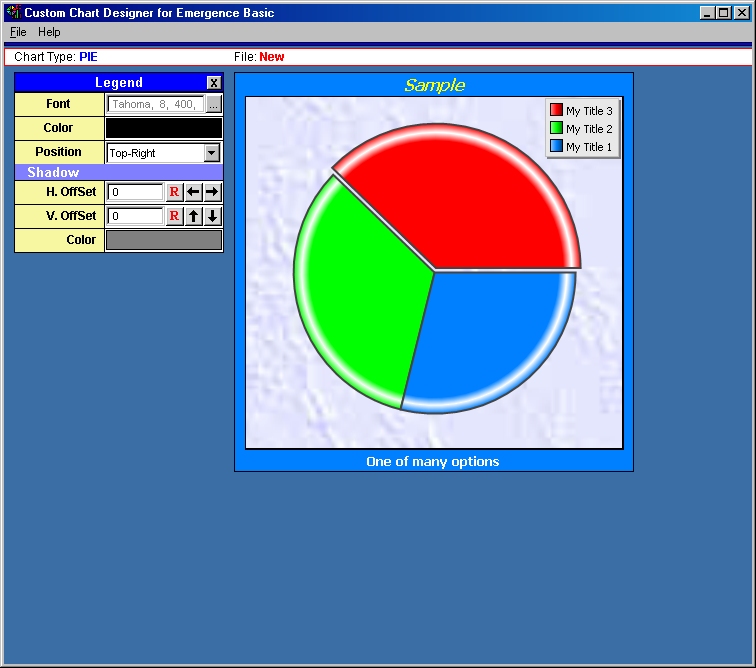Nudge V. OffSet with up arrow
The width and height of the screenshot is (756, 668).
click(x=193, y=216)
